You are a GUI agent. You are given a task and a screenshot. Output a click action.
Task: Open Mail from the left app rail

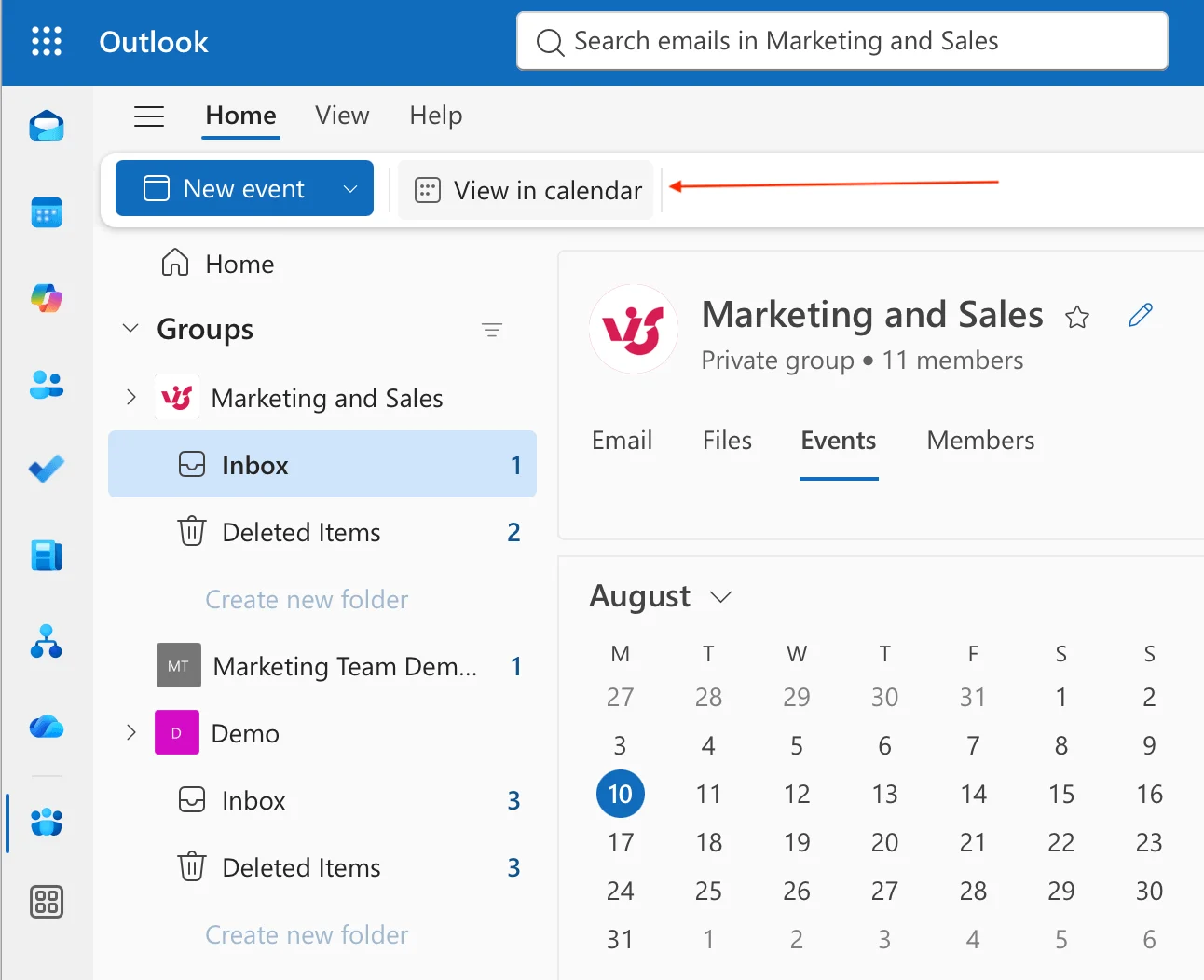point(47,125)
